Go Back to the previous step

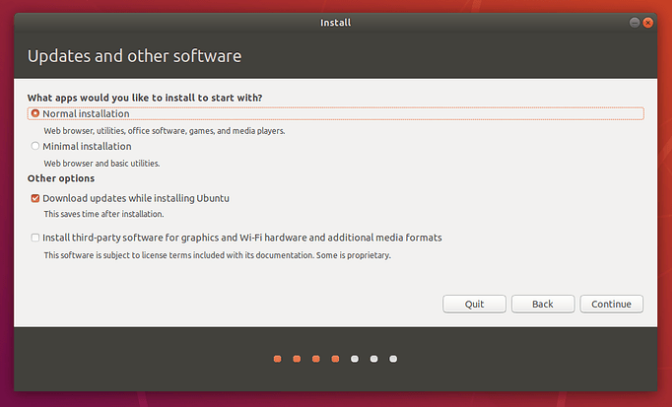coord(543,304)
